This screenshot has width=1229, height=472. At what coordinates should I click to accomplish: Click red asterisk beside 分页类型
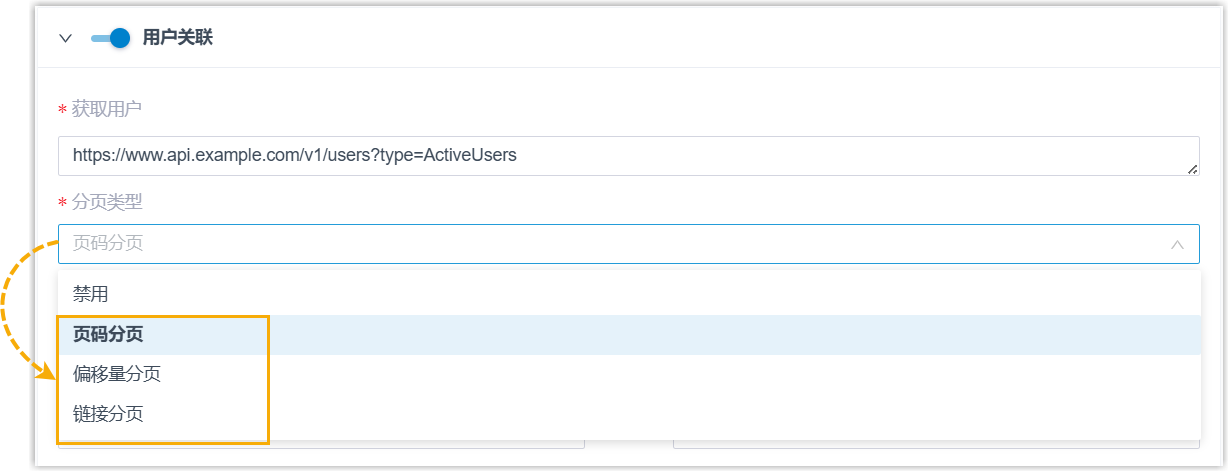pos(63,204)
